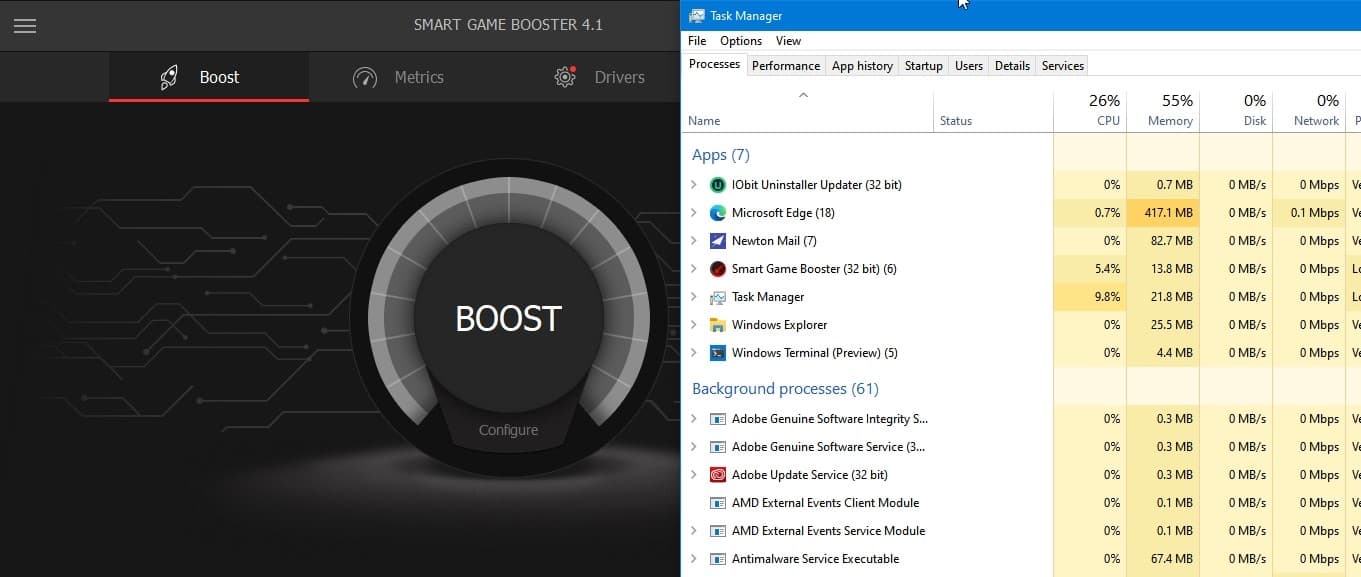
Task: Sort processes by the Network column
Action: pos(1309,111)
